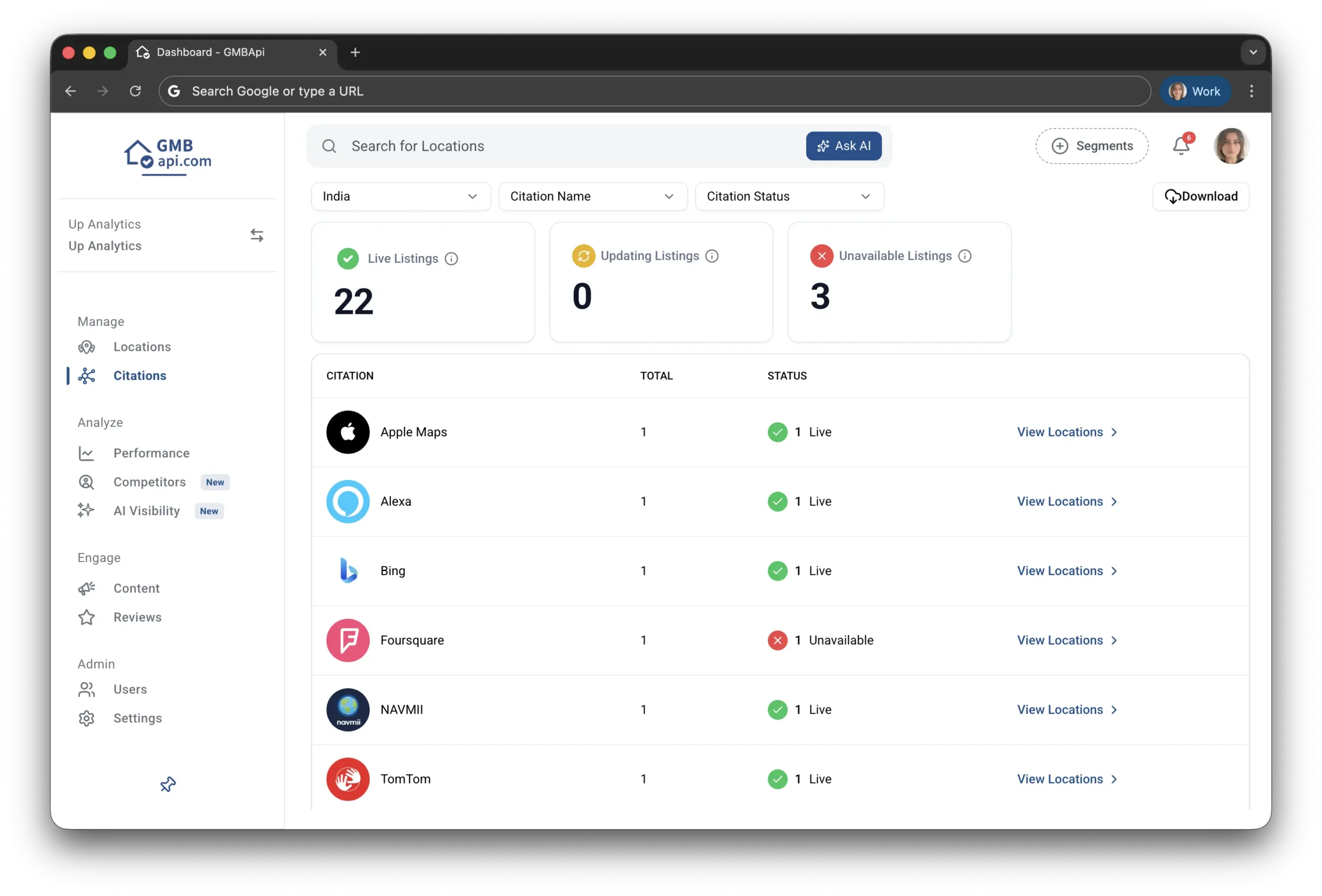This screenshot has width=1322, height=896.
Task: Click the pin icon in the sidebar
Action: 168,785
